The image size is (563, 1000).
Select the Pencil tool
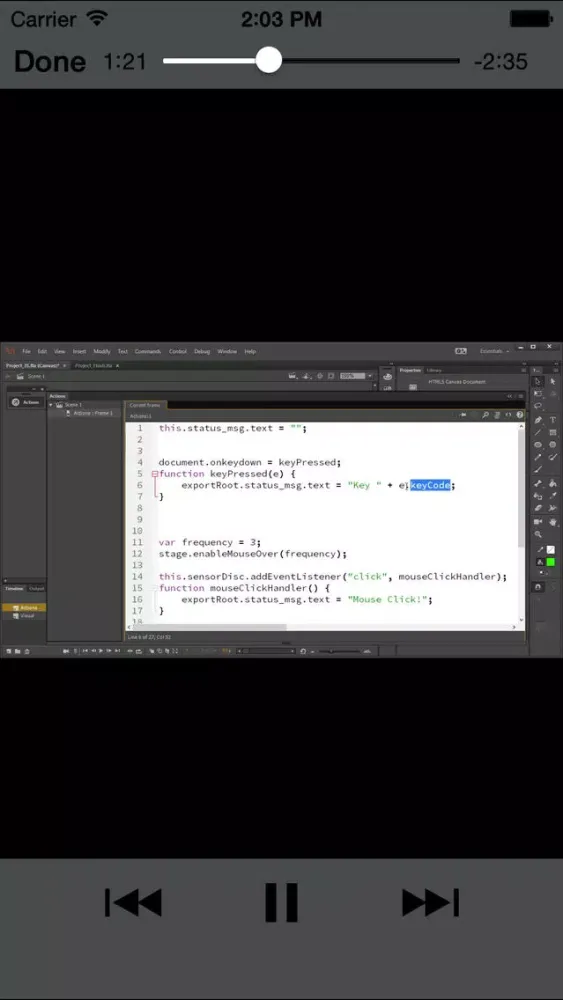pyautogui.click(x=538, y=457)
